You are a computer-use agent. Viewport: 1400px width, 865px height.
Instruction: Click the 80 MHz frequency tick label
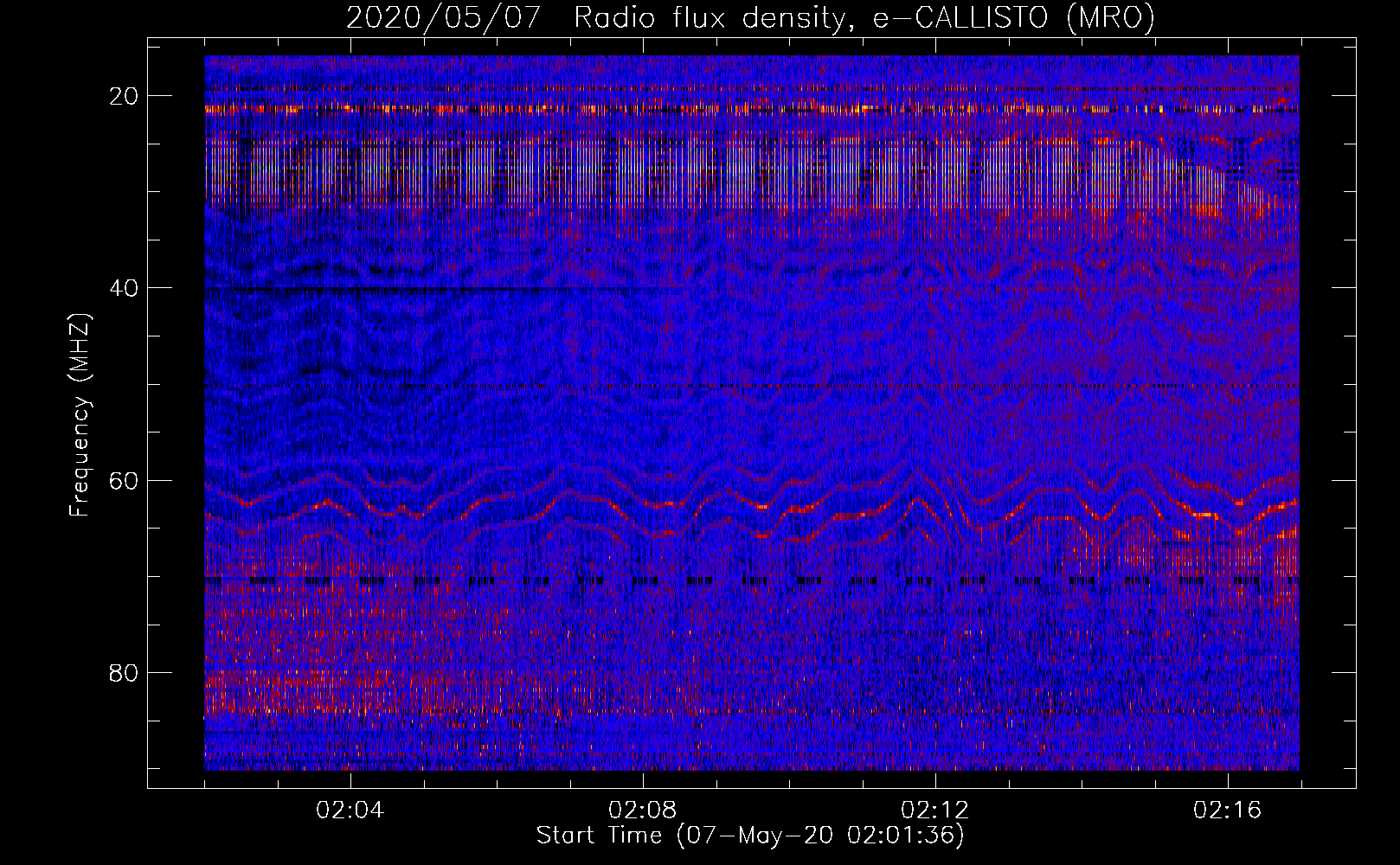coord(124,672)
